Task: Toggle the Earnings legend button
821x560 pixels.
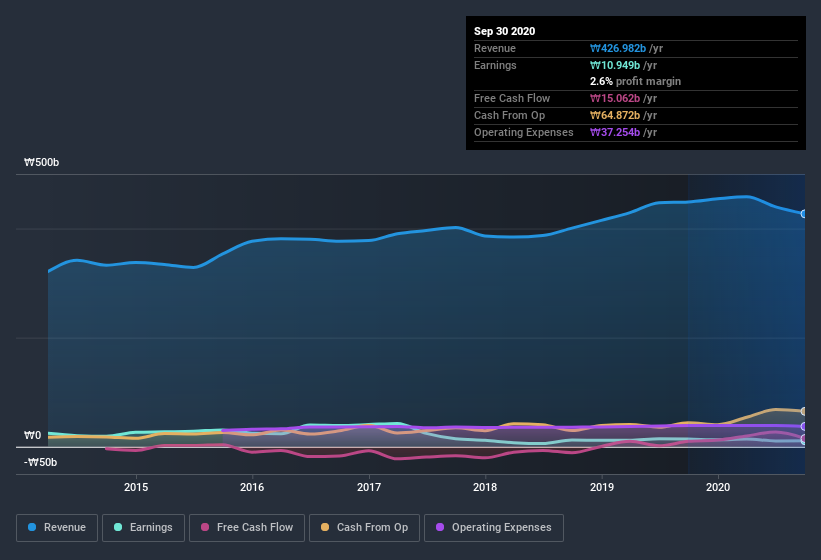Action: [x=143, y=528]
